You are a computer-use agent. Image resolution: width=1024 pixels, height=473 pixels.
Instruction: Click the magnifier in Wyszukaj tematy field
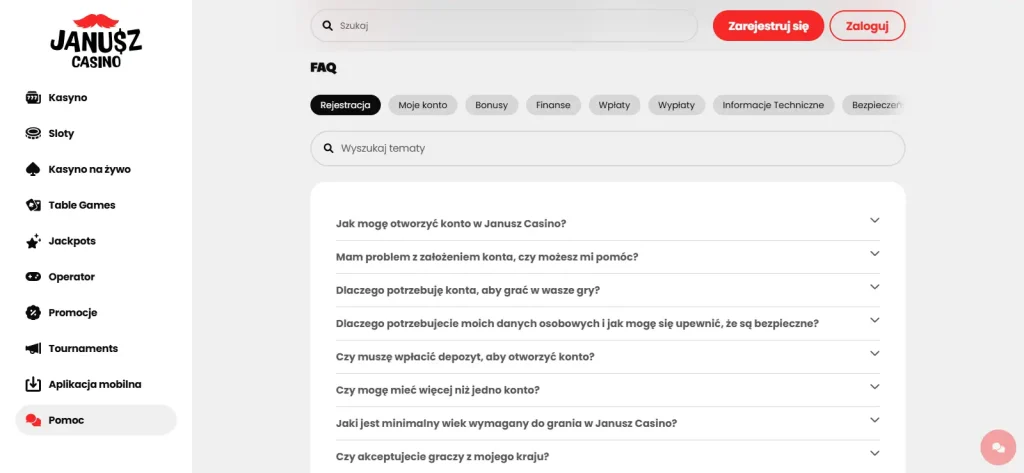tap(328, 148)
